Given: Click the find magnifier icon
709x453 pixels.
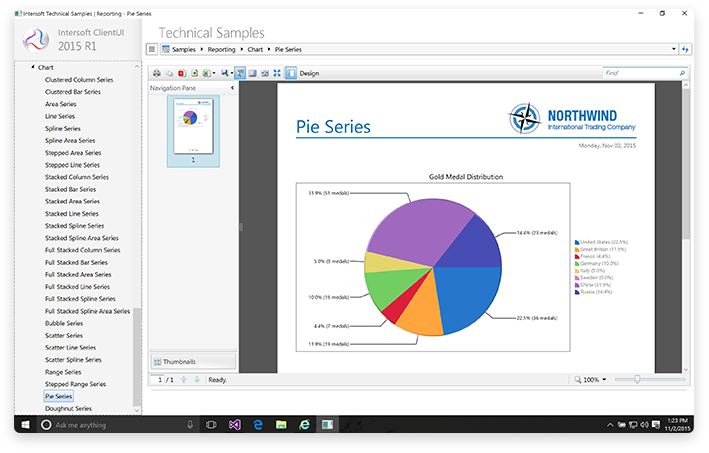Looking at the screenshot, I should (x=682, y=73).
